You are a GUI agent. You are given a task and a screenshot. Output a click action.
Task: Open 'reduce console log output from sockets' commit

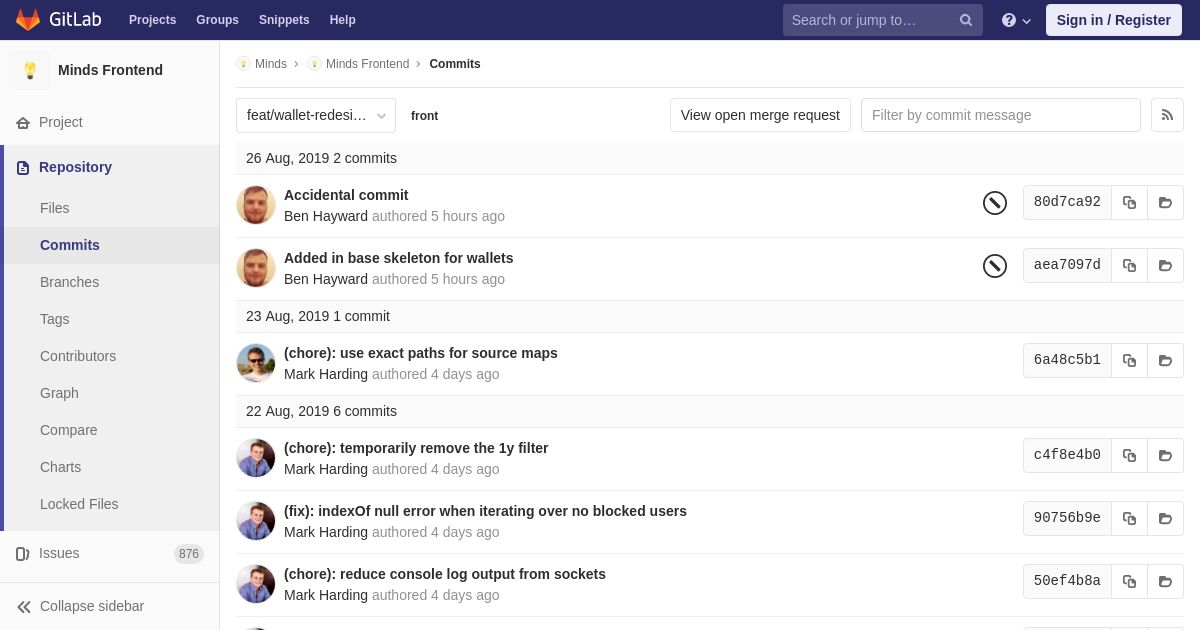tap(445, 574)
